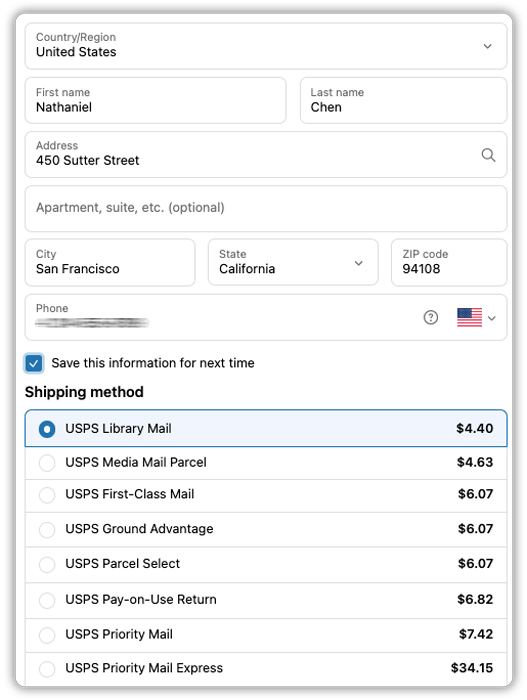527x700 pixels.
Task: Click the Save this information label text
Action: [153, 363]
